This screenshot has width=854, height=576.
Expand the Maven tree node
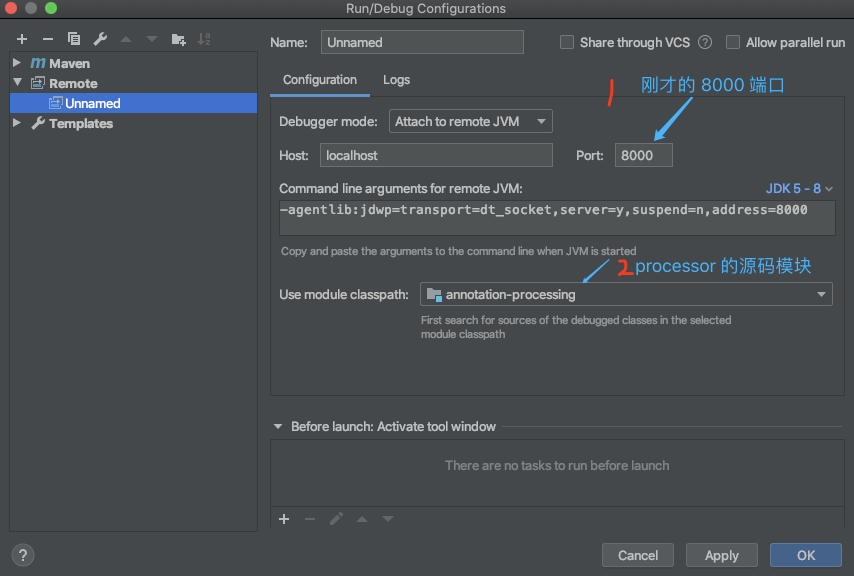pyautogui.click(x=17, y=63)
